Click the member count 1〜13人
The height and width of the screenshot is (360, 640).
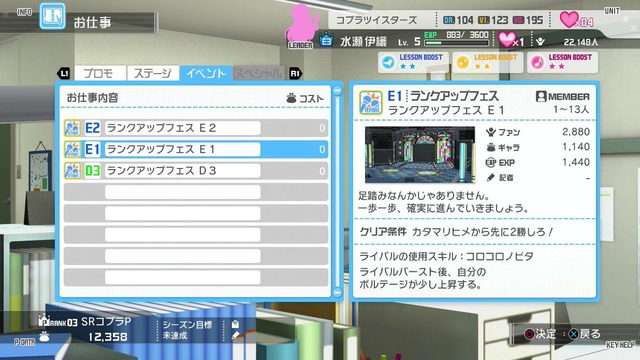(571, 110)
